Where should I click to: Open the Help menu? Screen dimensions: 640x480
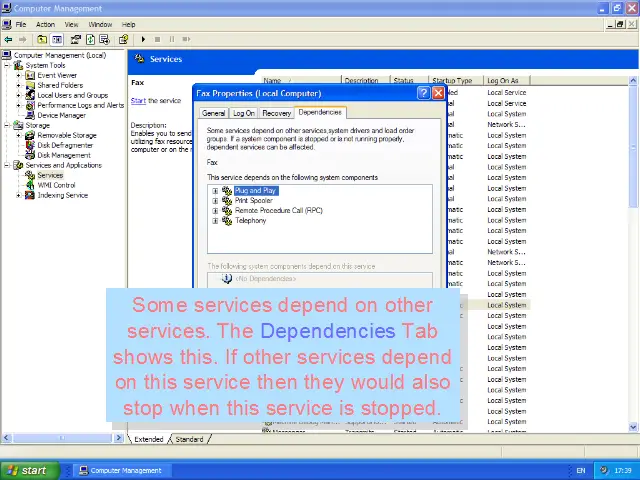click(128, 24)
